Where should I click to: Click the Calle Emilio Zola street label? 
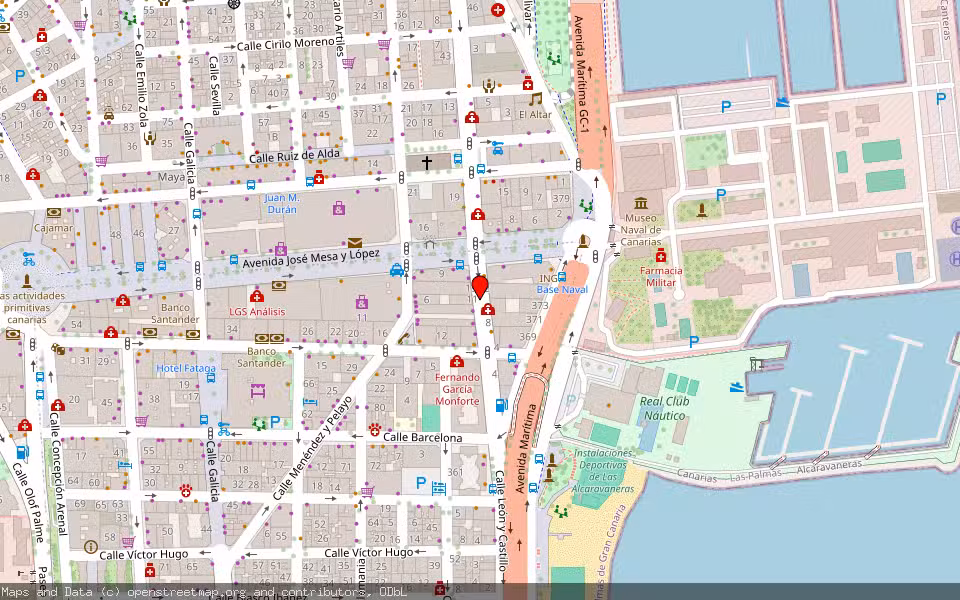pyautogui.click(x=141, y=84)
